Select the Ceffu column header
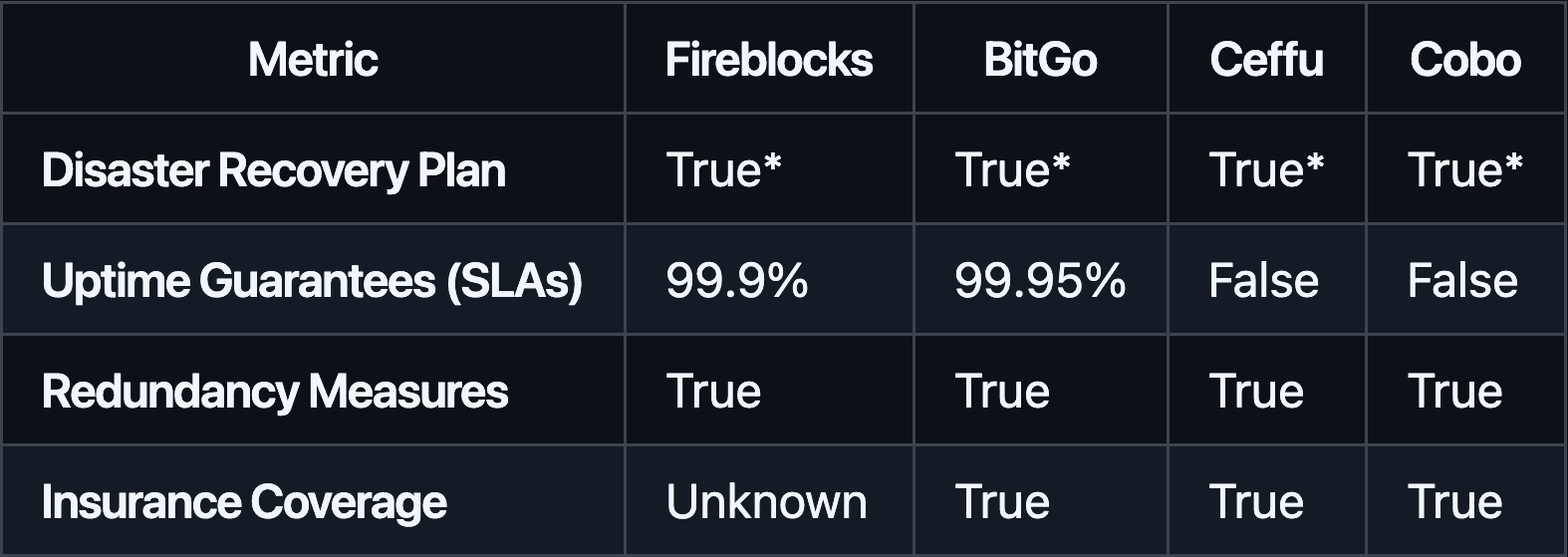The height and width of the screenshot is (557, 1568). point(1266,60)
